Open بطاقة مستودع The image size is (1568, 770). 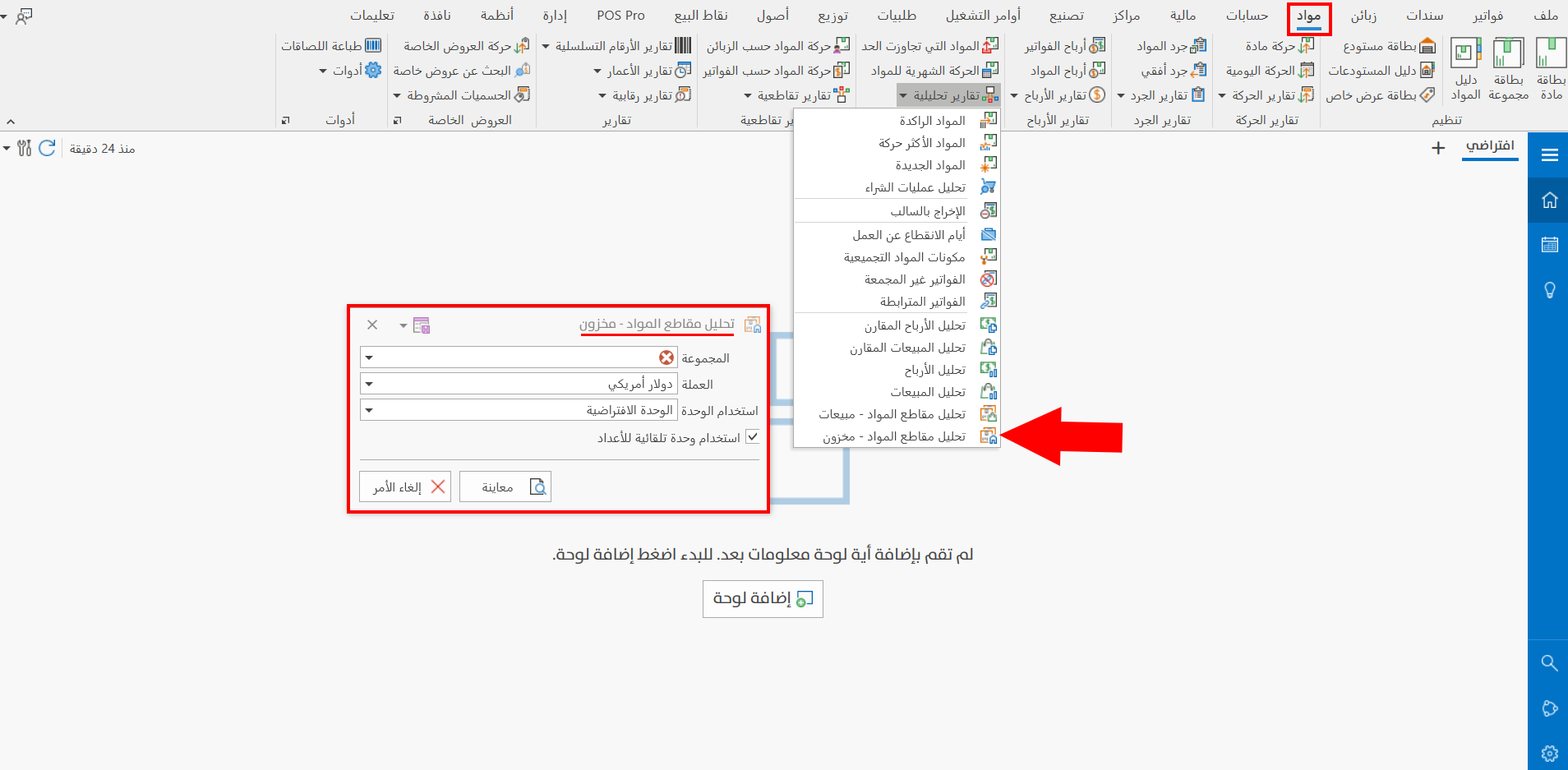tap(1389, 46)
